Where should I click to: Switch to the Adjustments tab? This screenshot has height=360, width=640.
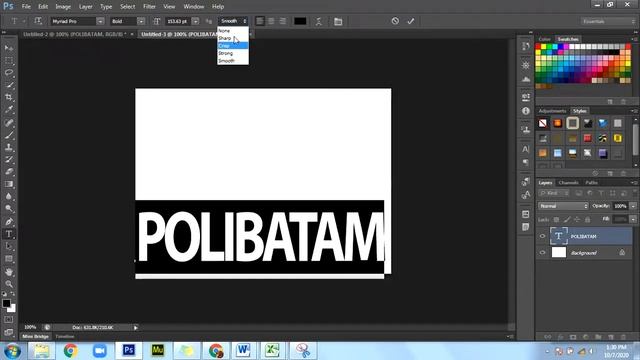552,111
